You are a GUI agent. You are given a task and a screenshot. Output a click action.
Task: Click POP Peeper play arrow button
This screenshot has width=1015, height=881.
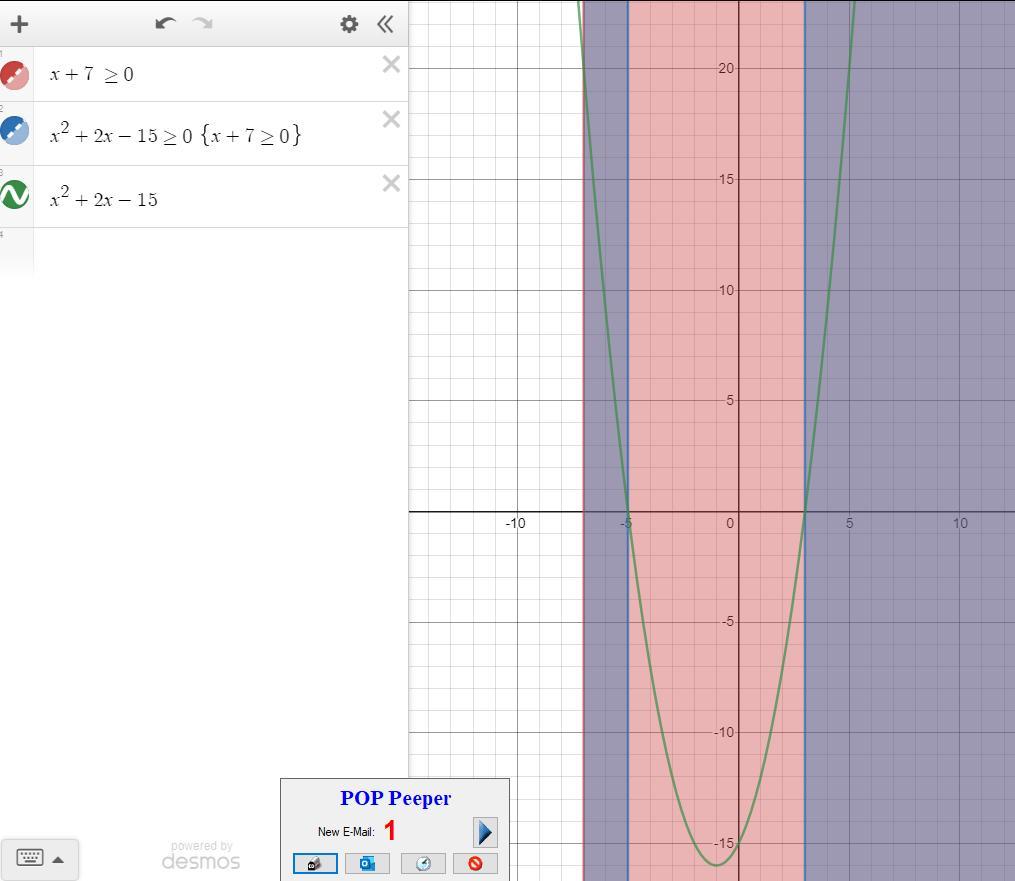pos(485,832)
